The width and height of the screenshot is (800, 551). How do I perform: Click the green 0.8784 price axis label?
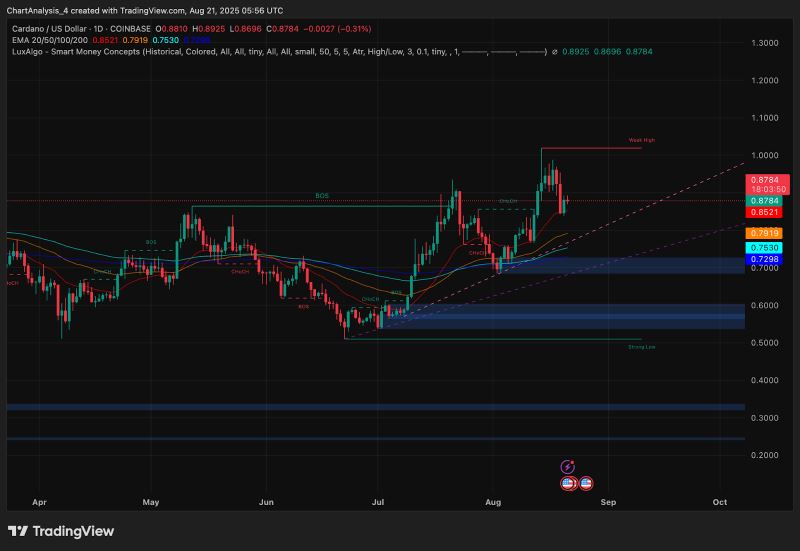(x=769, y=200)
